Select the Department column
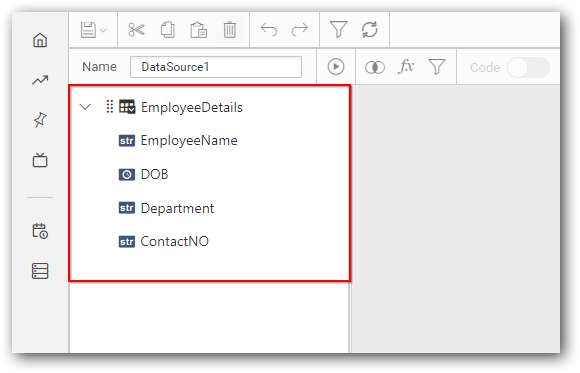Screen dimensions: 580x373 (x=177, y=208)
